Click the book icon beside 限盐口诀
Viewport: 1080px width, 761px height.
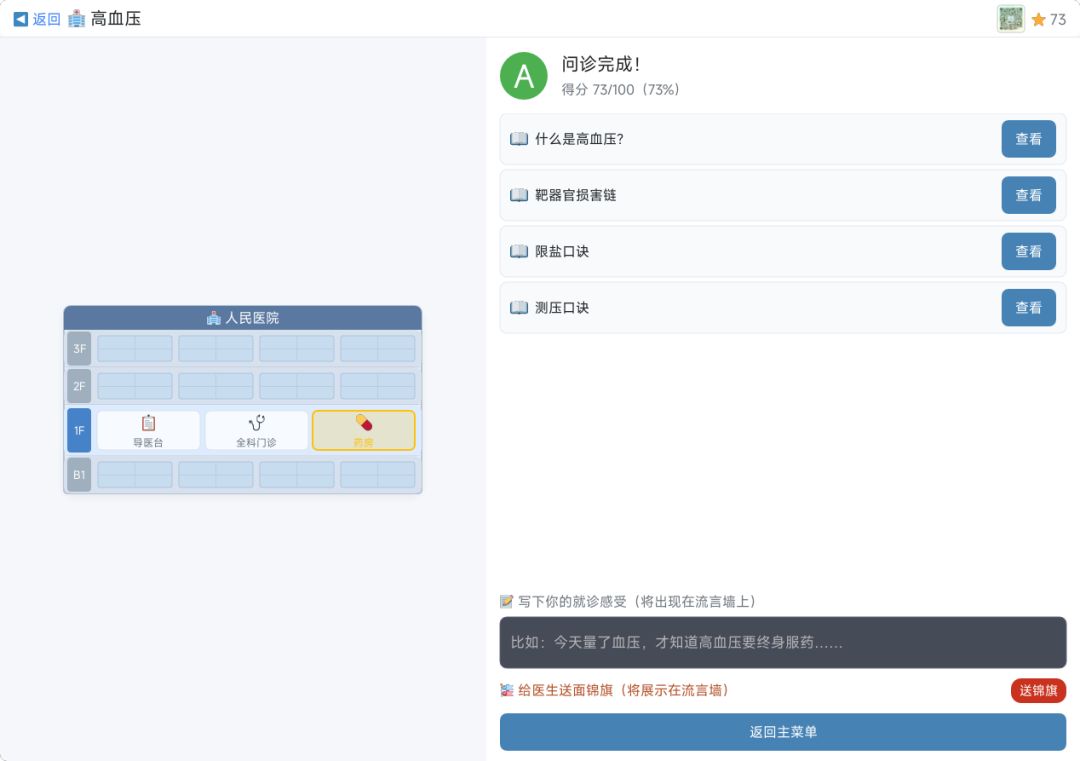[519, 251]
